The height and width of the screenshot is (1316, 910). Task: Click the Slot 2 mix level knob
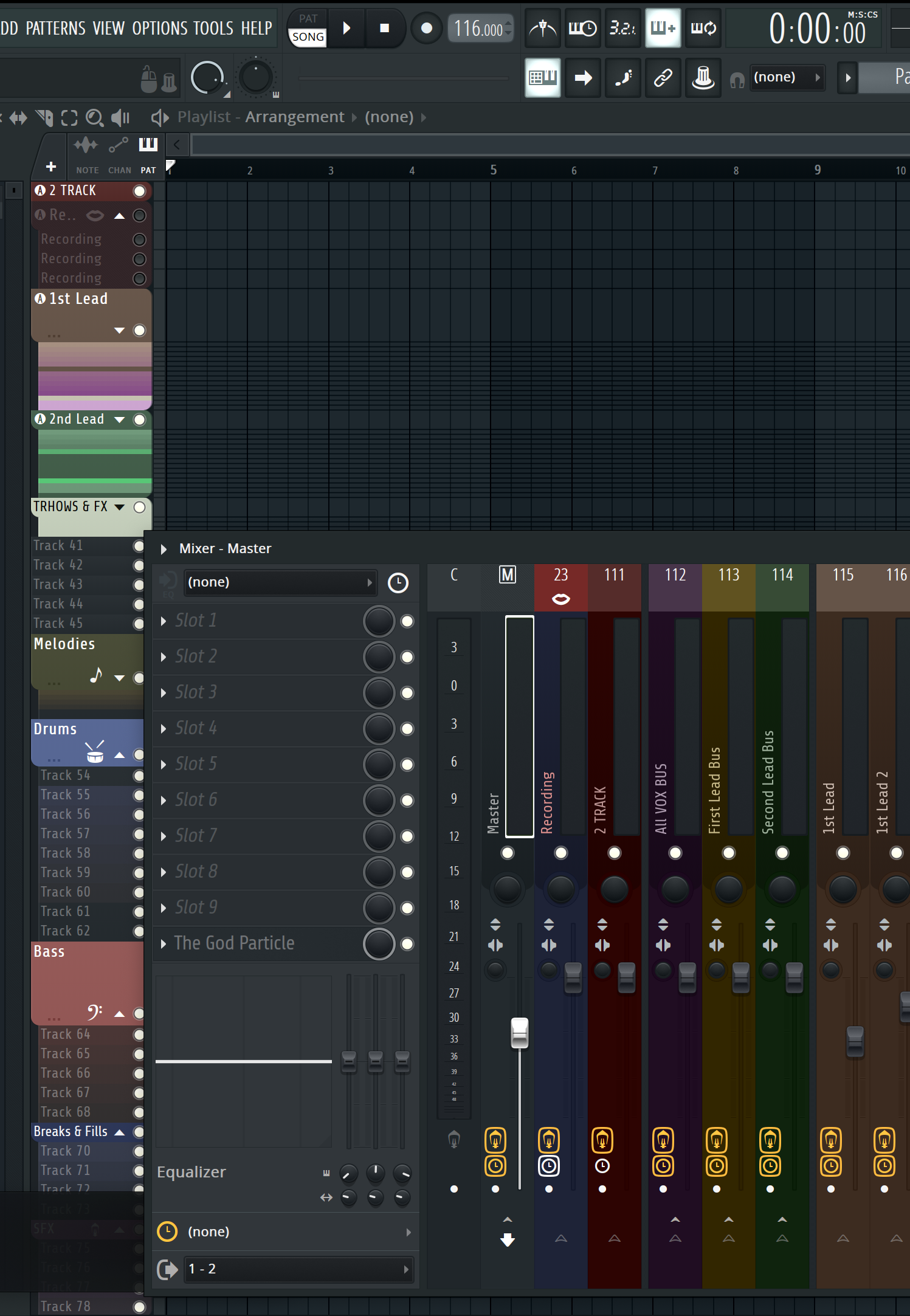pos(379,657)
